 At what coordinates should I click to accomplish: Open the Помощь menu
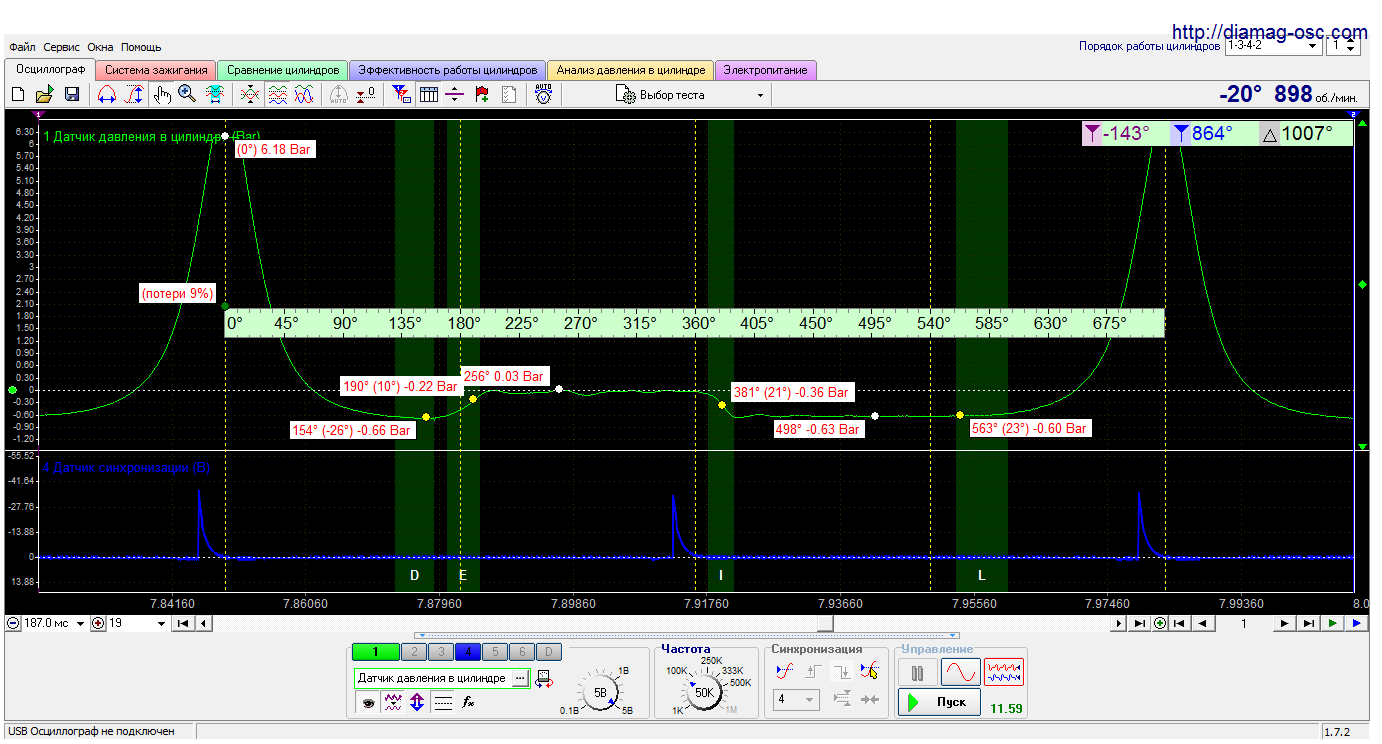pos(141,47)
